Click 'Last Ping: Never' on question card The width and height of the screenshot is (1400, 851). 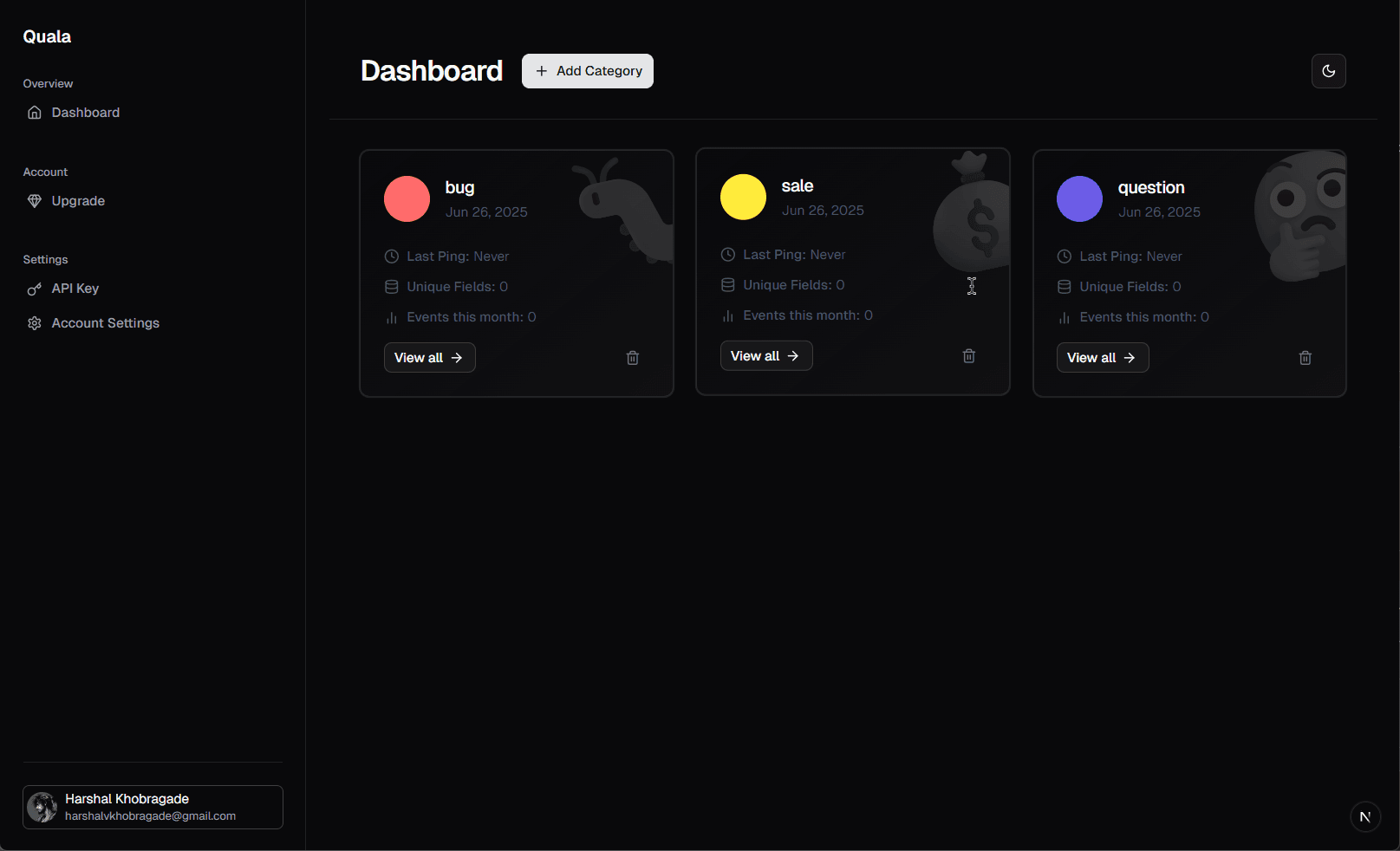coord(1130,257)
